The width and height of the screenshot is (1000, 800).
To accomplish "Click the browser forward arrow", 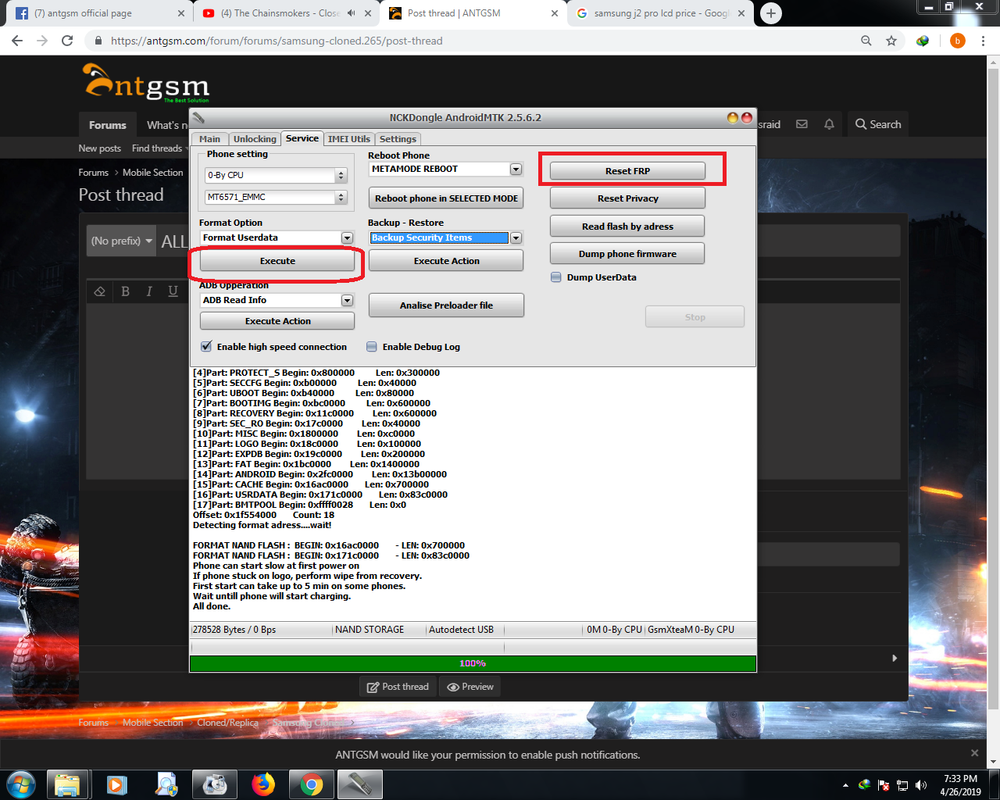I will tap(42, 41).
